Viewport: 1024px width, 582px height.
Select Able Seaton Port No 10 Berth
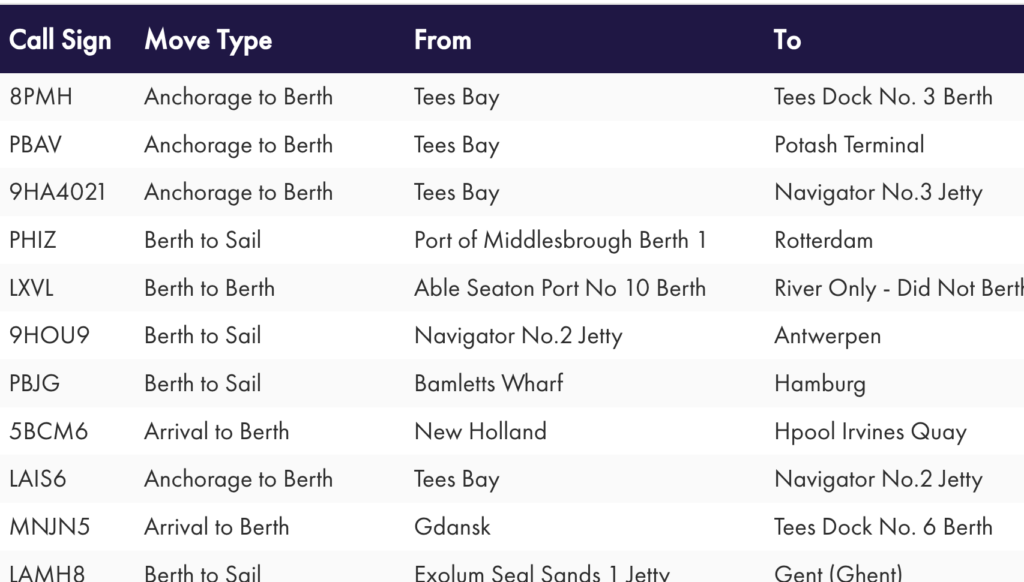[560, 288]
